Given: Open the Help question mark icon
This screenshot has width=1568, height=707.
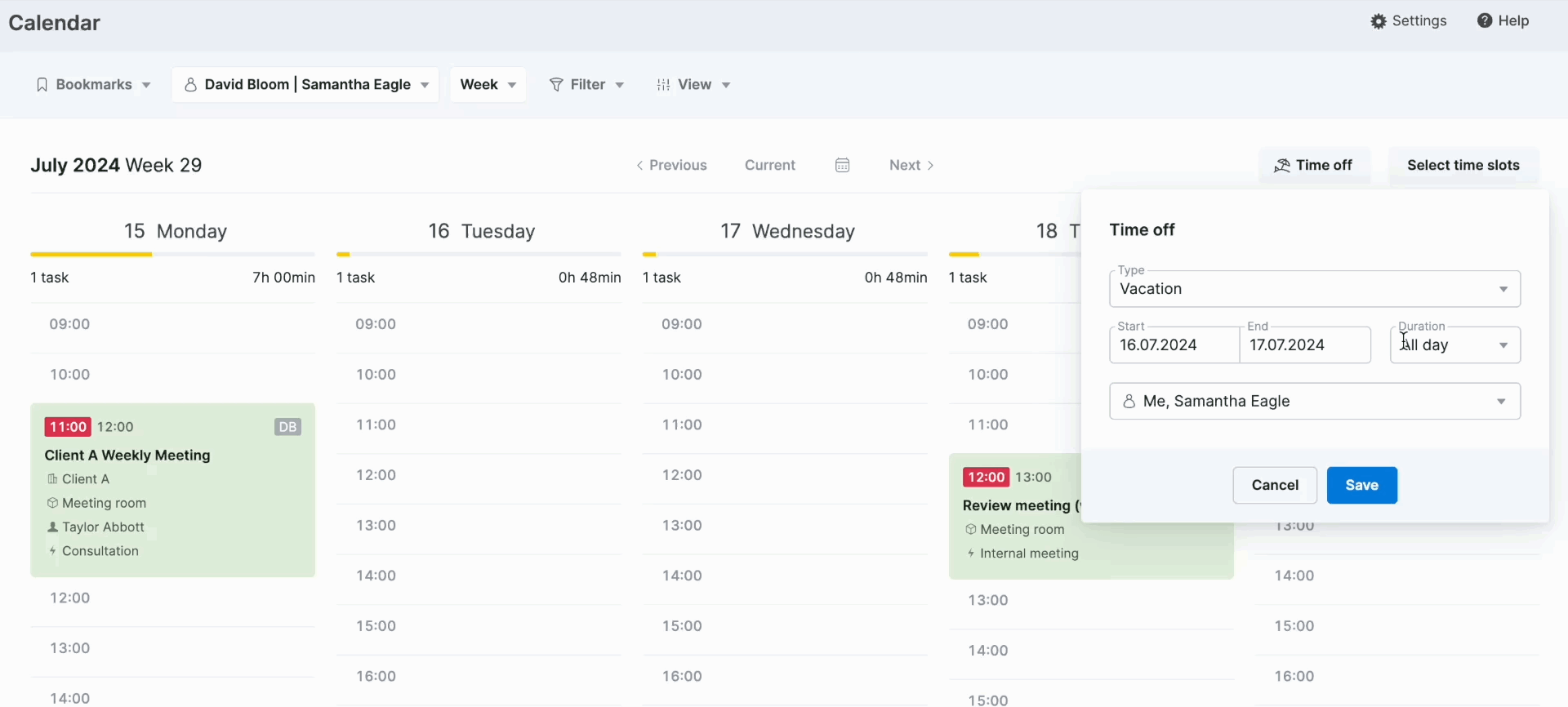Looking at the screenshot, I should (x=1485, y=20).
